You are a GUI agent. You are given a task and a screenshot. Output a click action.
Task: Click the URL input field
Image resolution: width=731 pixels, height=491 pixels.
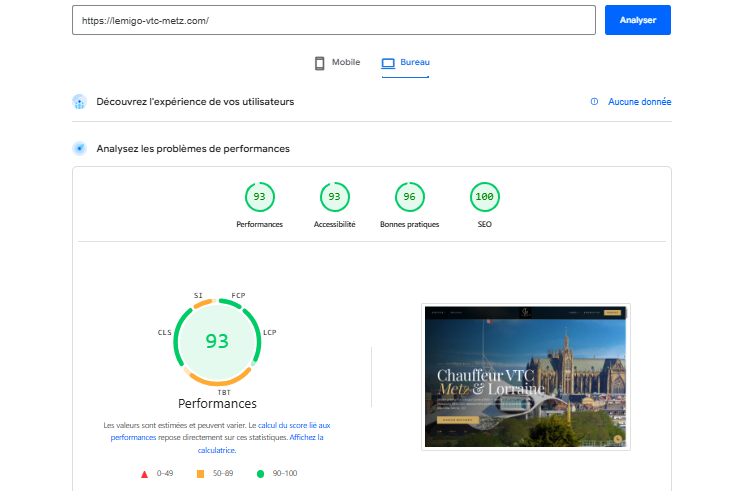point(334,20)
